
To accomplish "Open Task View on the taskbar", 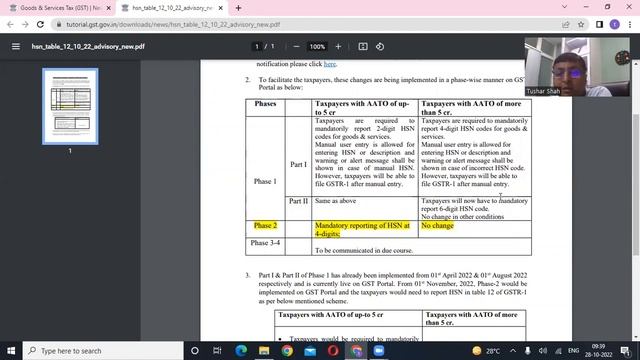I will point(217,351).
